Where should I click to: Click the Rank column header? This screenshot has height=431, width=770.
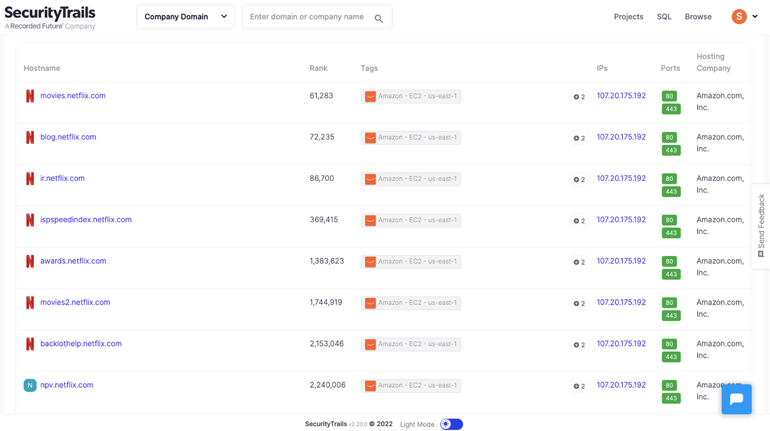[318, 68]
